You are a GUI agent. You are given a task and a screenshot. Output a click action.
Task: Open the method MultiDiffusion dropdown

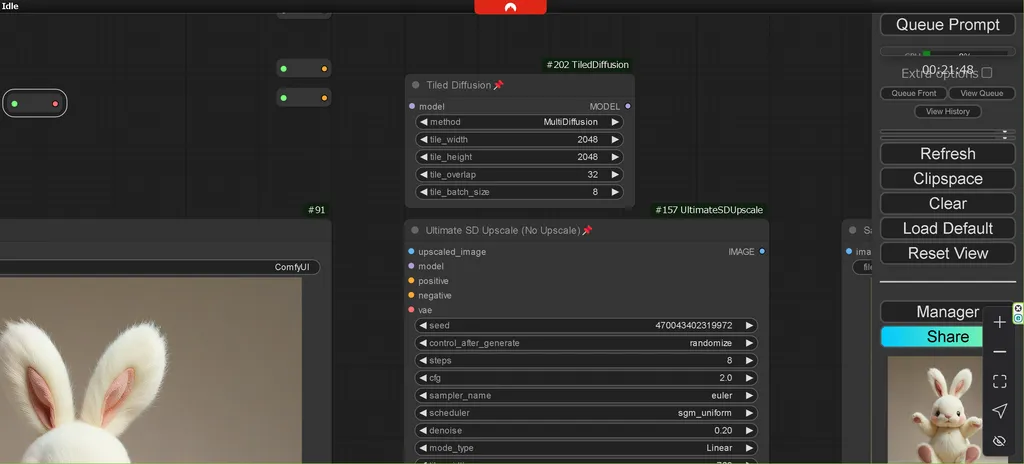click(x=519, y=122)
